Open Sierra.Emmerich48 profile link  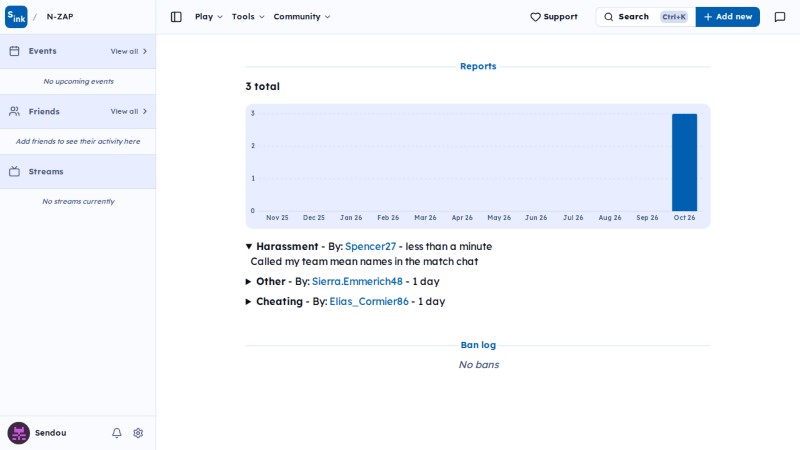[357, 282]
